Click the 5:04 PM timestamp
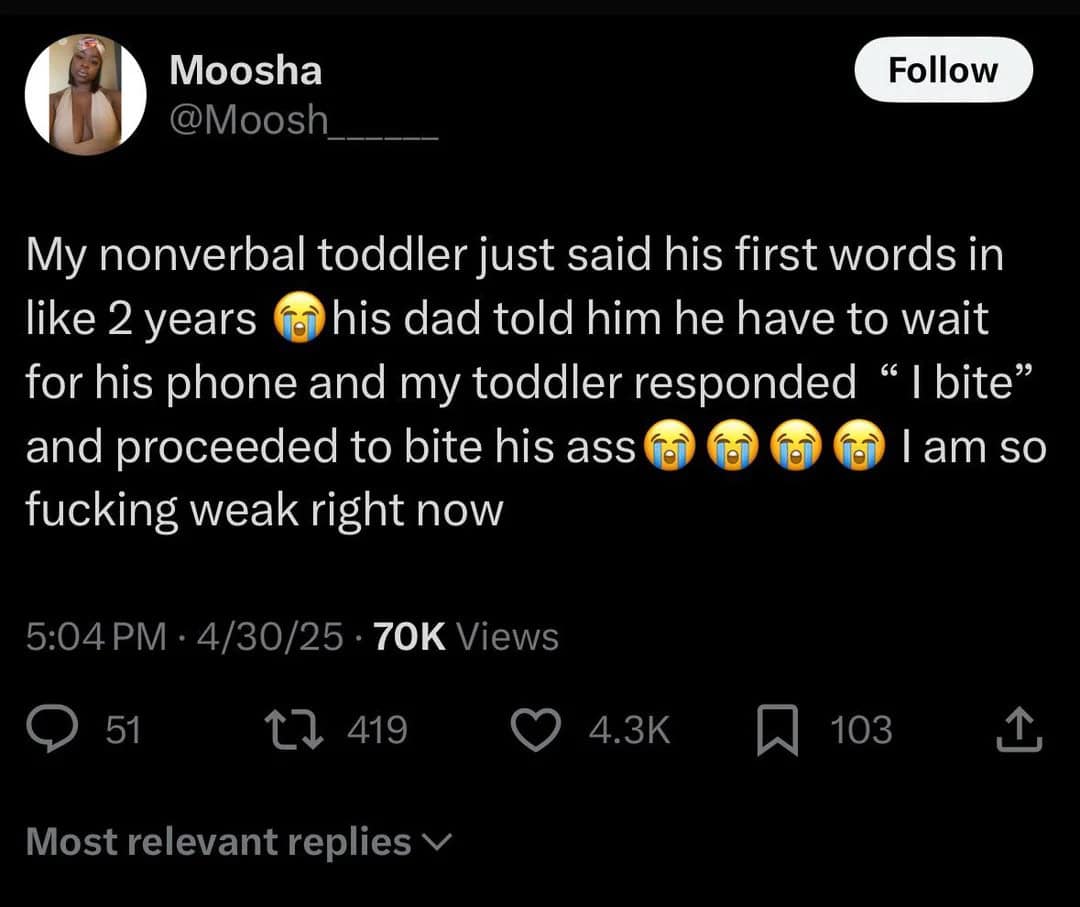The width and height of the screenshot is (1080, 907). click(96, 637)
